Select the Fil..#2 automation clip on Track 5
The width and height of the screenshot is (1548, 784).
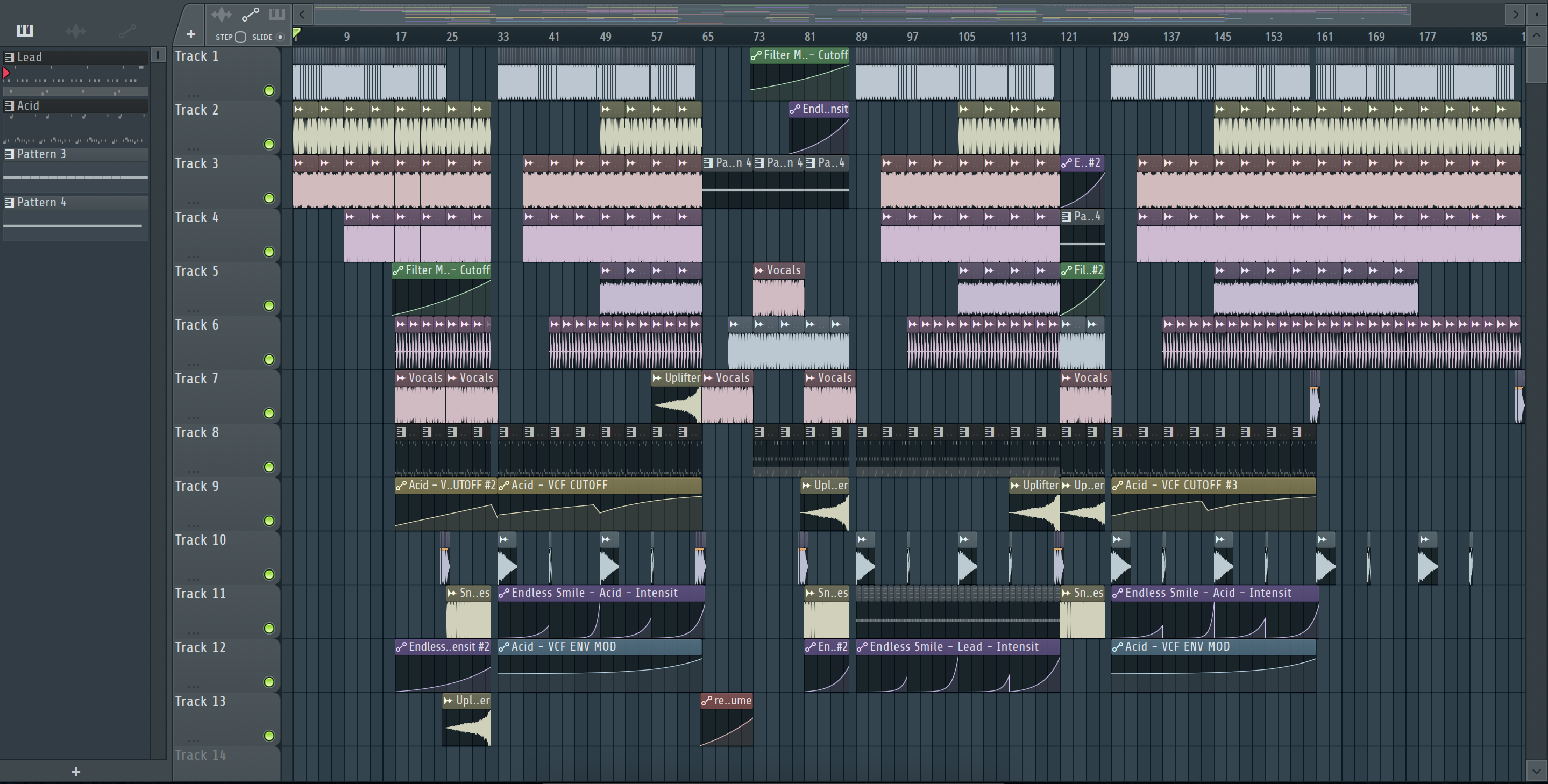tap(1082, 289)
